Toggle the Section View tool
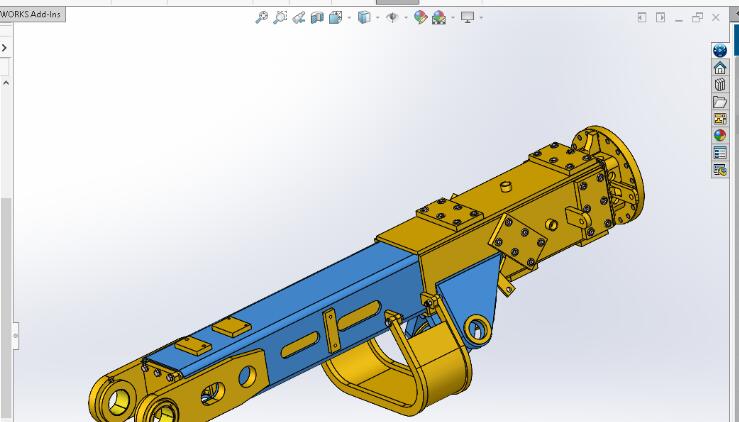The image size is (739, 422). click(317, 18)
